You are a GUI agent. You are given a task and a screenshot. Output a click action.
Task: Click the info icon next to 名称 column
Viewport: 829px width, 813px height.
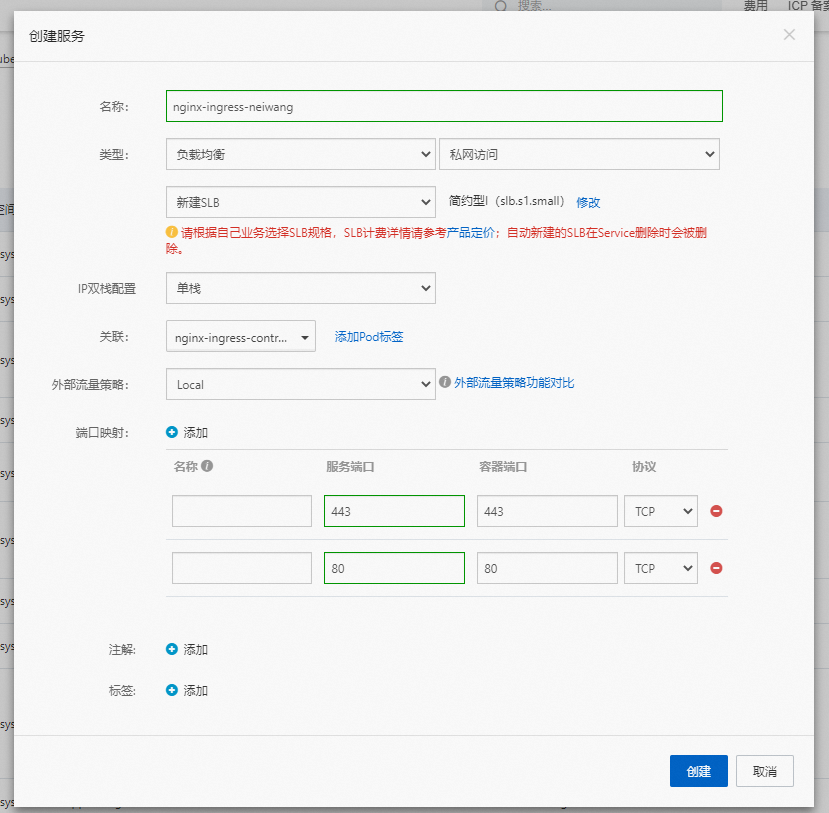(x=207, y=466)
